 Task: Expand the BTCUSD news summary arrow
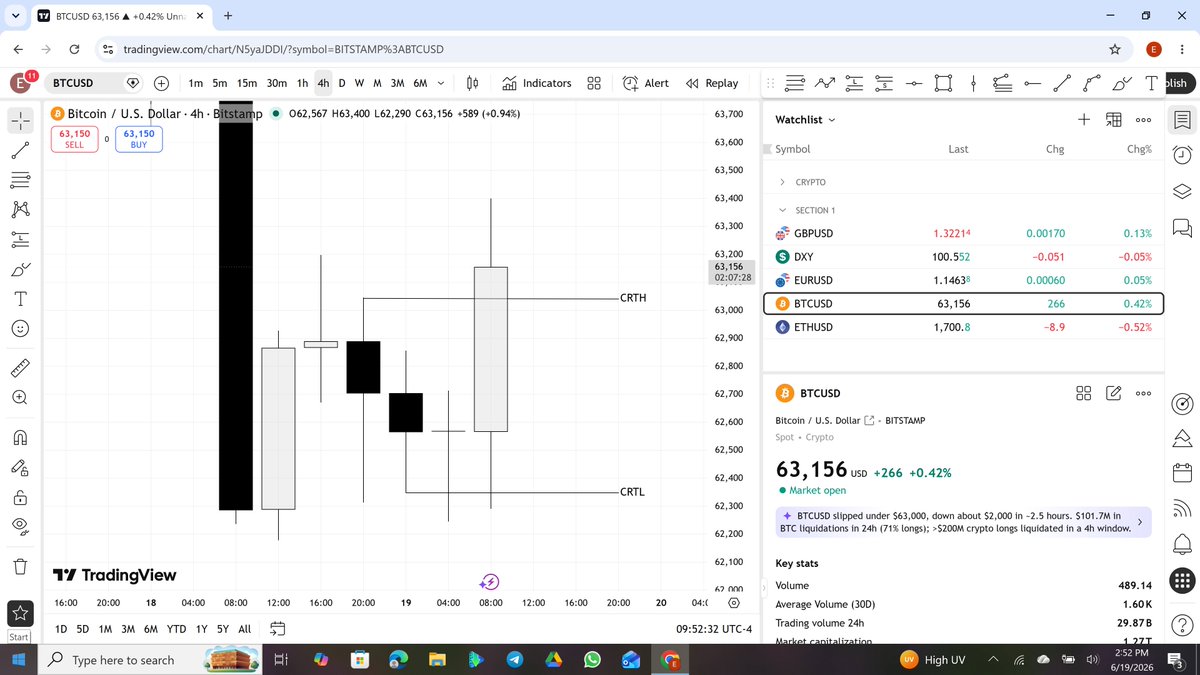coord(1139,521)
